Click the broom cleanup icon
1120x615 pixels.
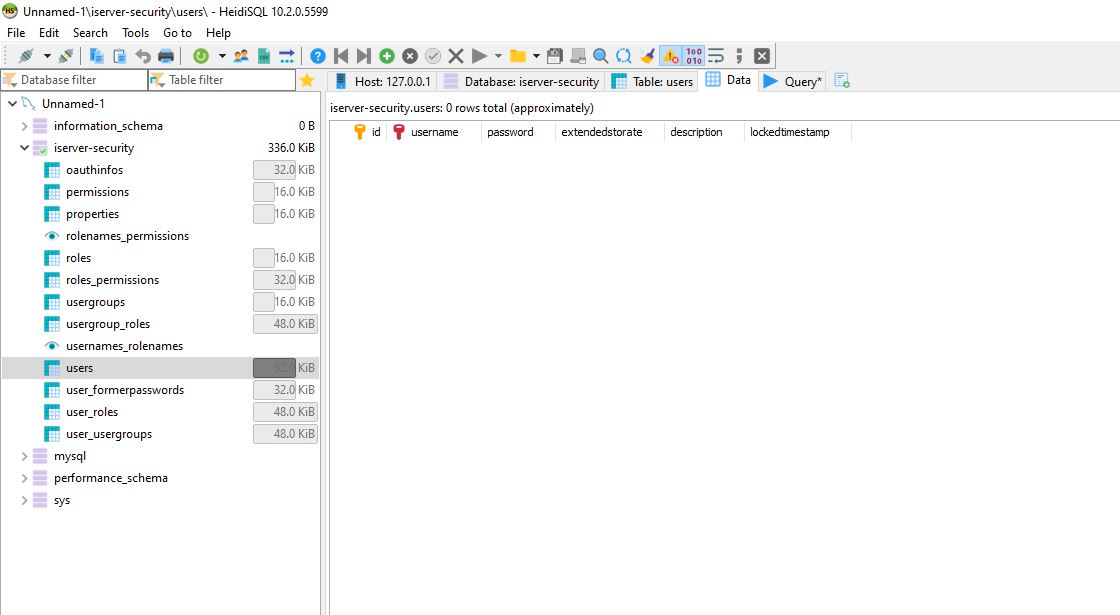tap(647, 56)
